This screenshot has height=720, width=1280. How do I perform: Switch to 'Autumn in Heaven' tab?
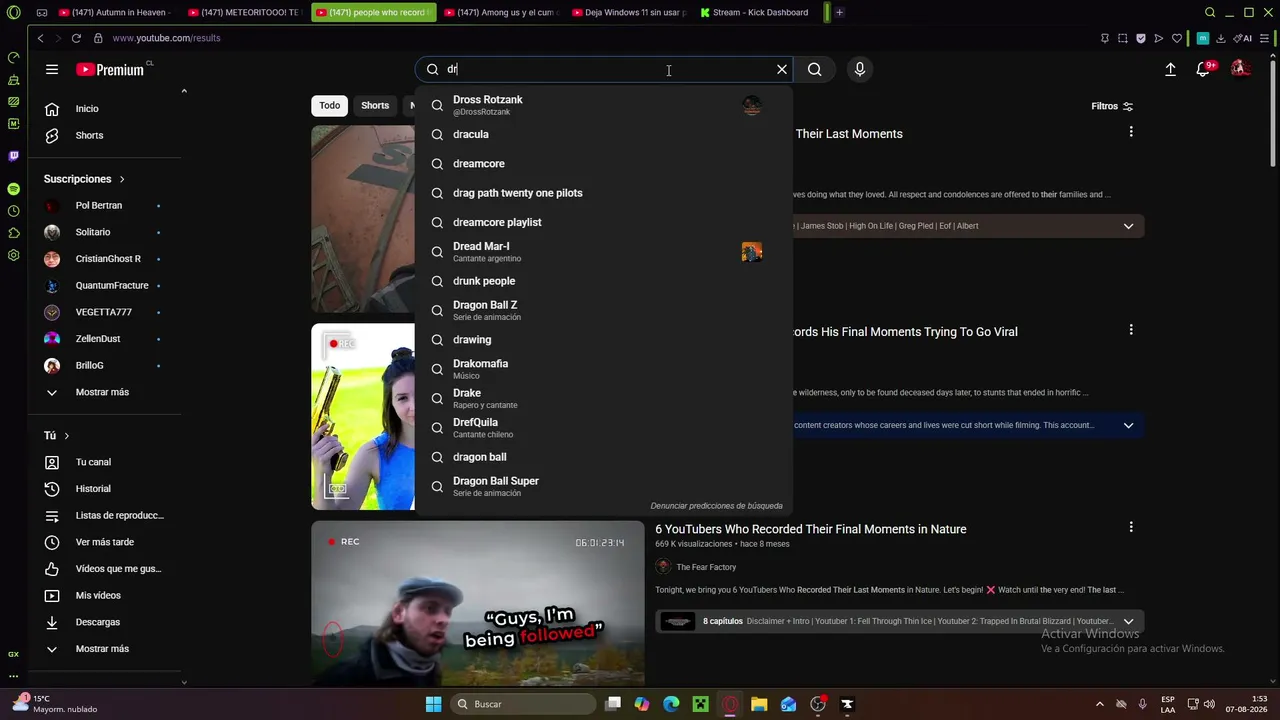pyautogui.click(x=115, y=13)
